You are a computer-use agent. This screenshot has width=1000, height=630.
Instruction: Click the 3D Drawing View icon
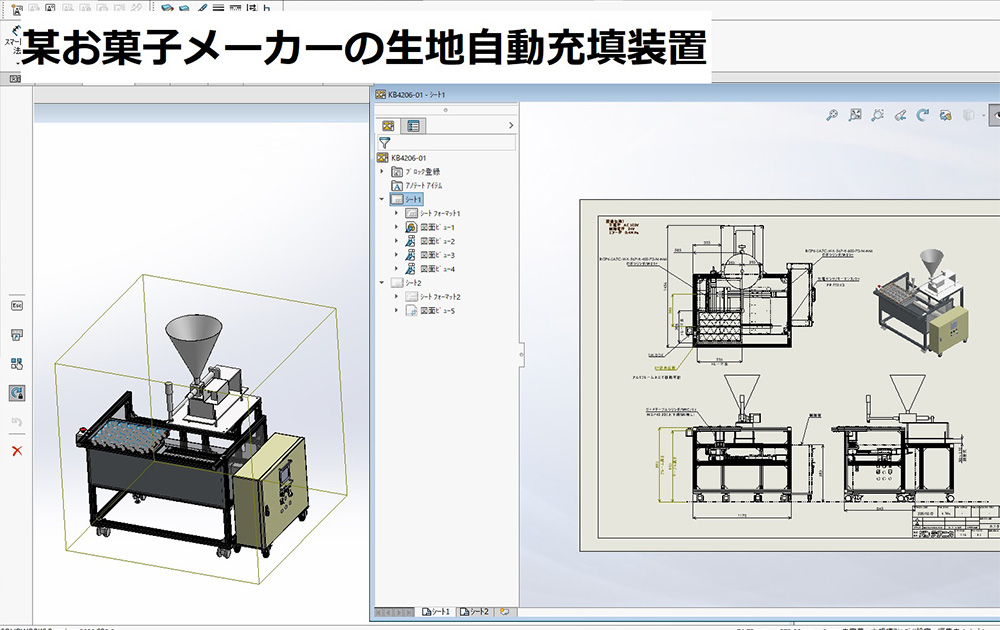pyautogui.click(x=945, y=115)
